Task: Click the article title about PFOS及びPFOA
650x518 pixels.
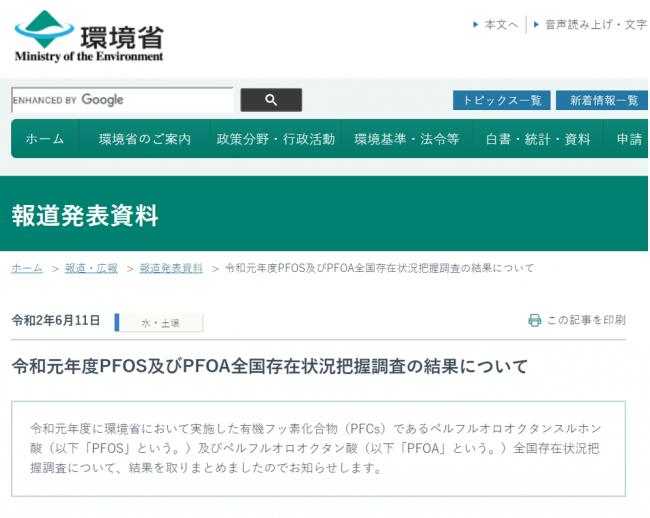Action: (269, 366)
